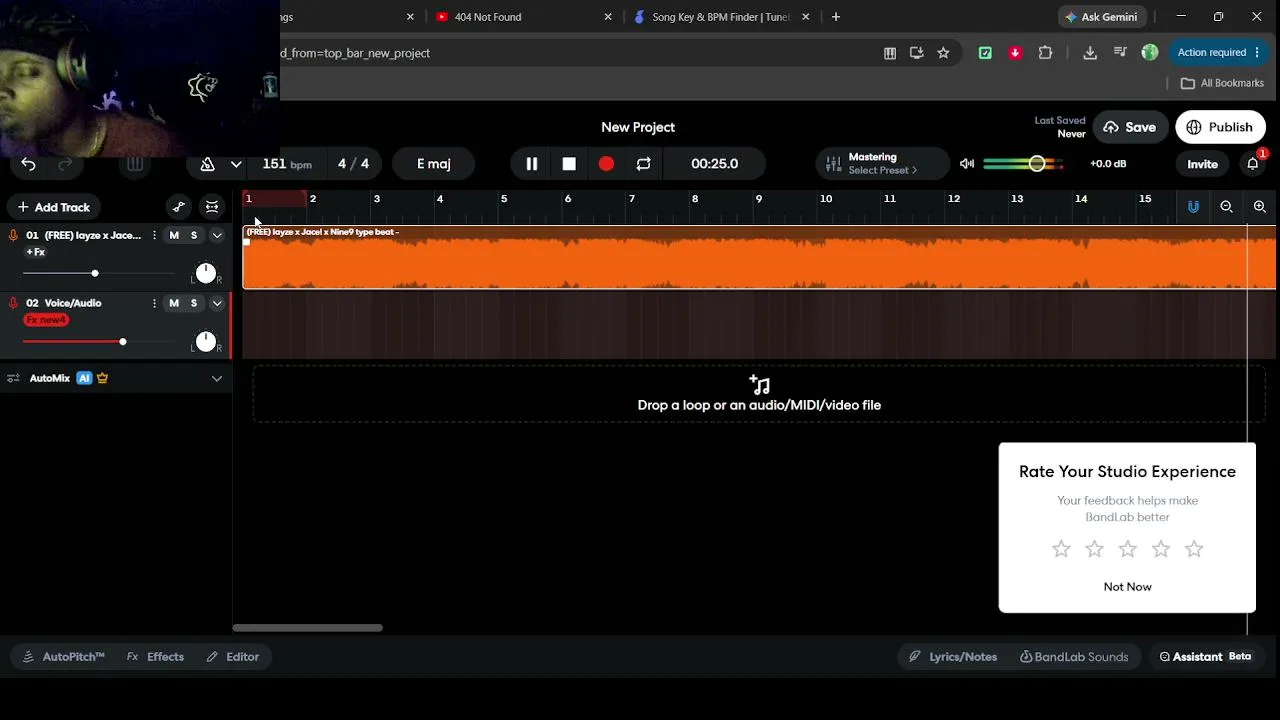The height and width of the screenshot is (720, 1280).
Task: Bookmark this page with the star
Action: tap(943, 53)
